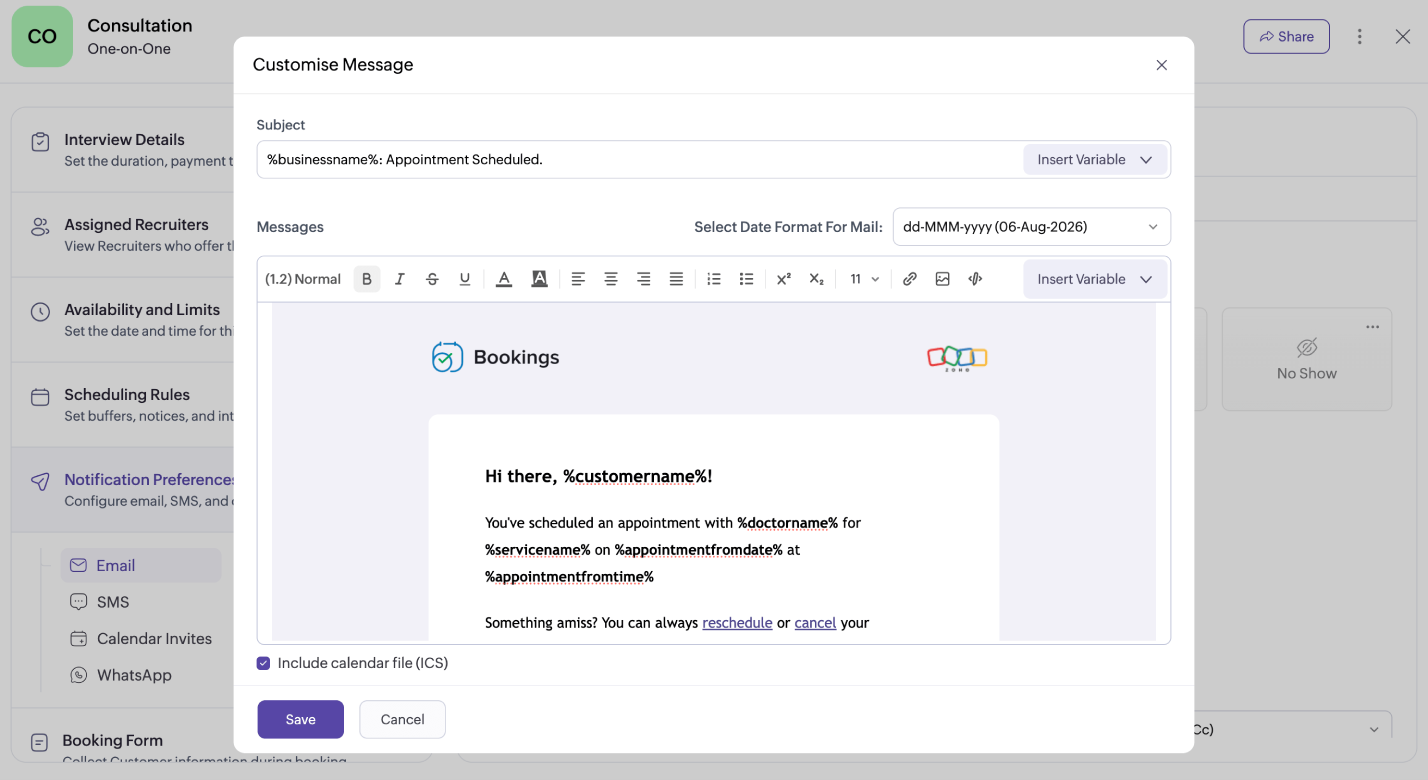Save the customised message
The image size is (1428, 780).
pyautogui.click(x=301, y=719)
